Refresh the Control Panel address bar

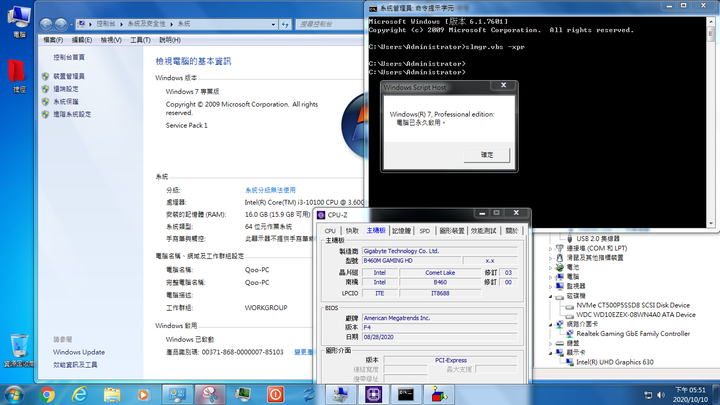click(x=285, y=24)
